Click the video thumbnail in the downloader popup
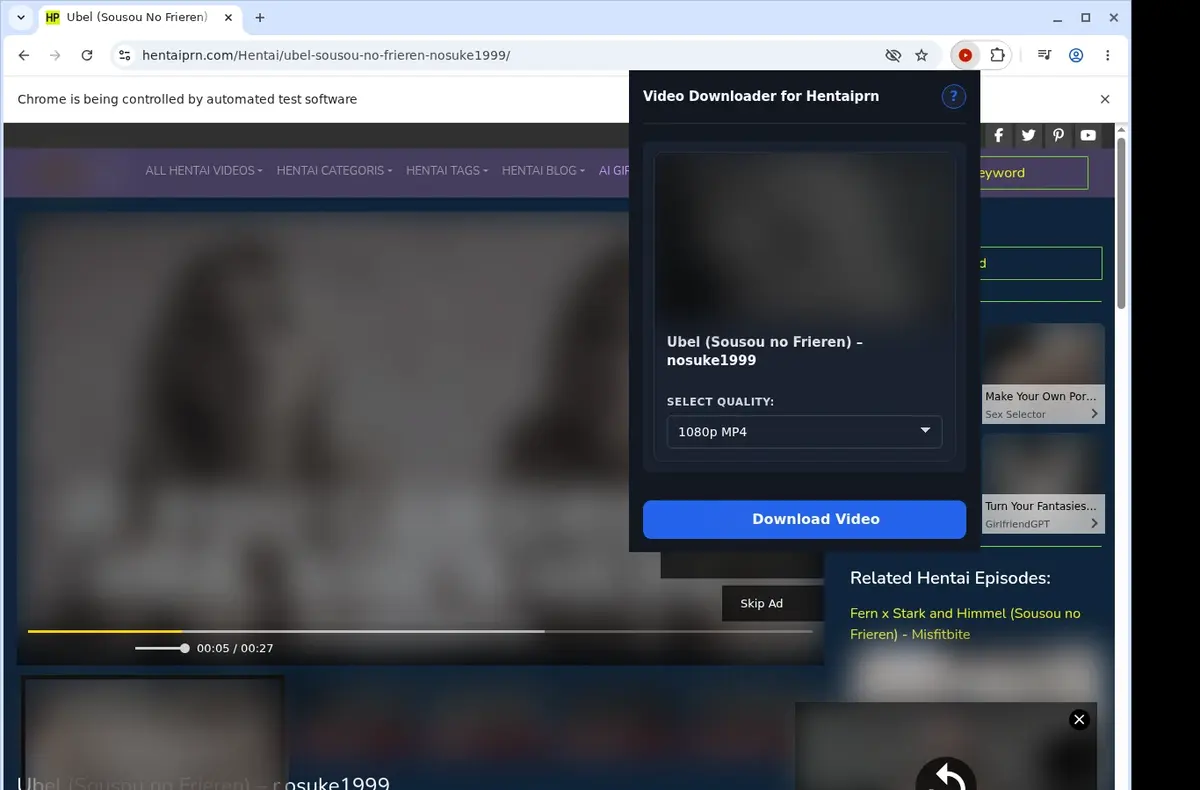 click(x=804, y=238)
